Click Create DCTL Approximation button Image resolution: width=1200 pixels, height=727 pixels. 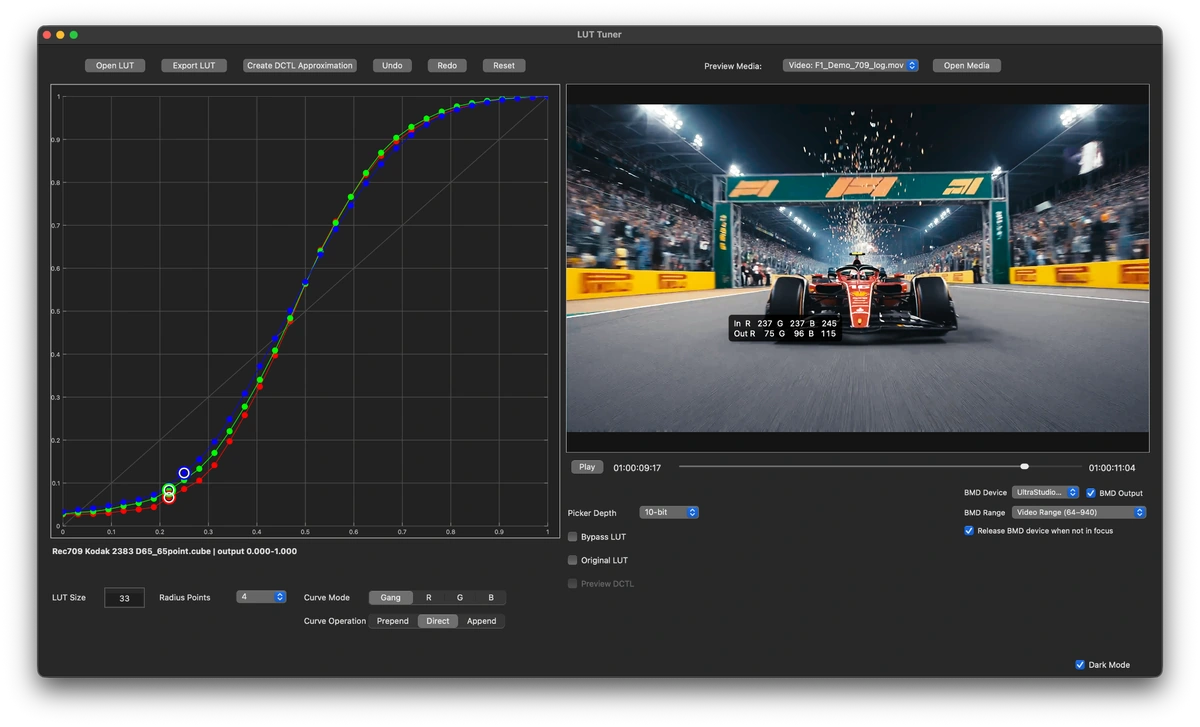pyautogui.click(x=300, y=66)
